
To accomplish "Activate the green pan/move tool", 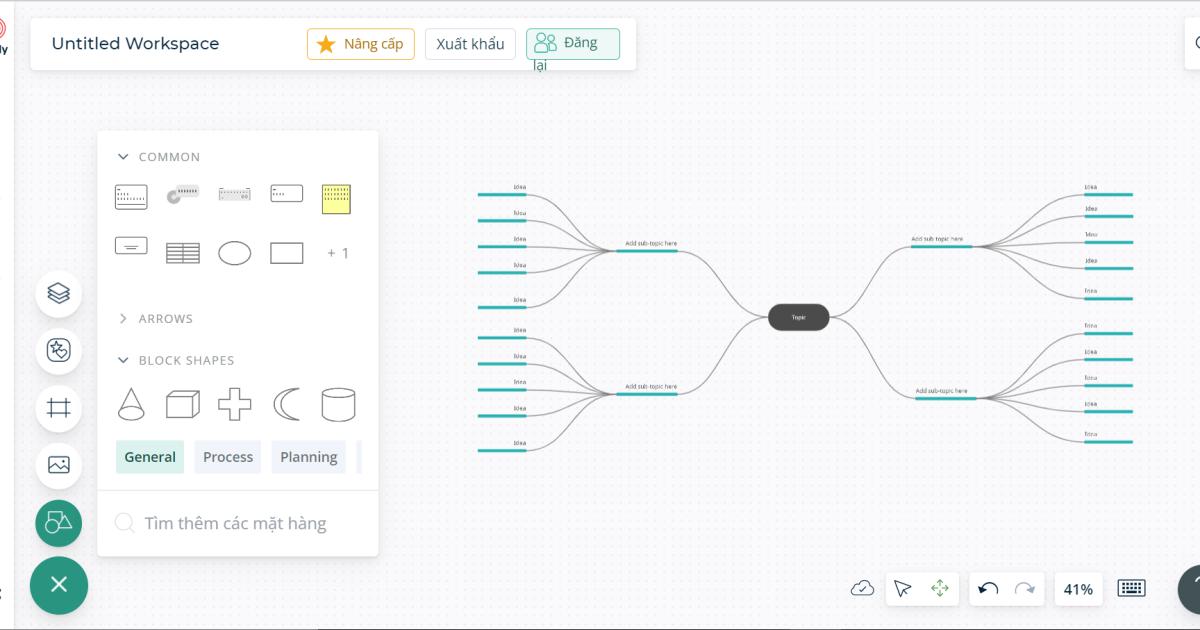I will (940, 589).
